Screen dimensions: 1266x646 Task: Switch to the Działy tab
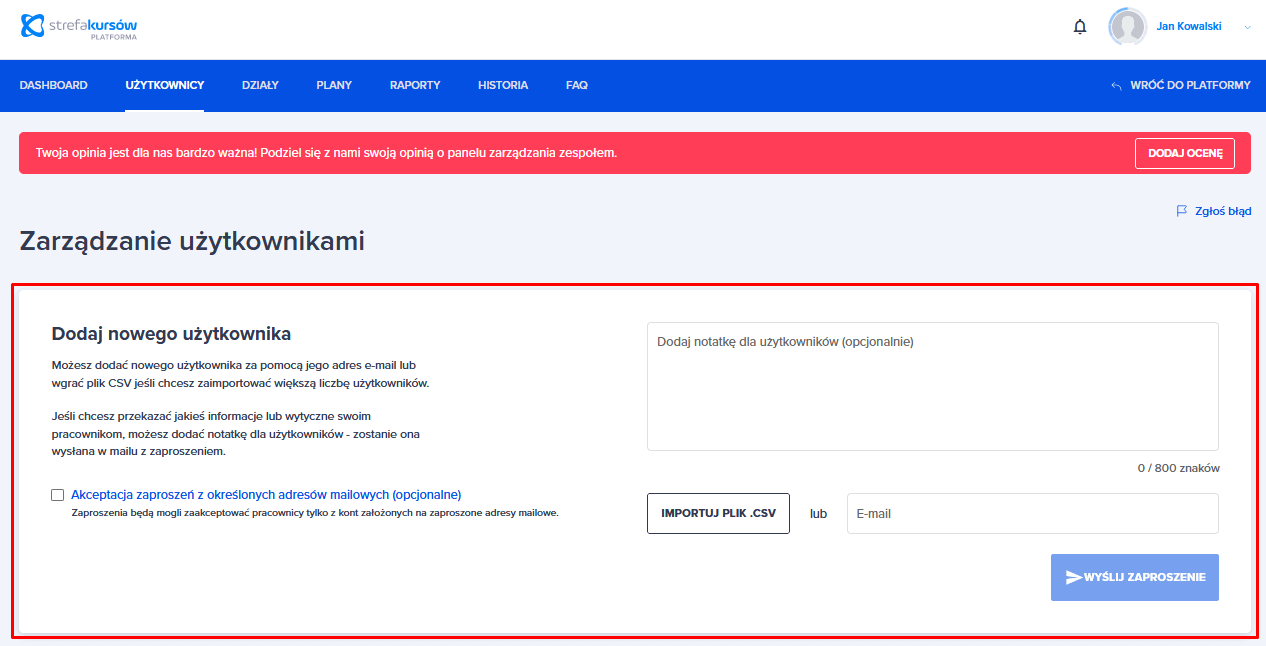(x=260, y=85)
